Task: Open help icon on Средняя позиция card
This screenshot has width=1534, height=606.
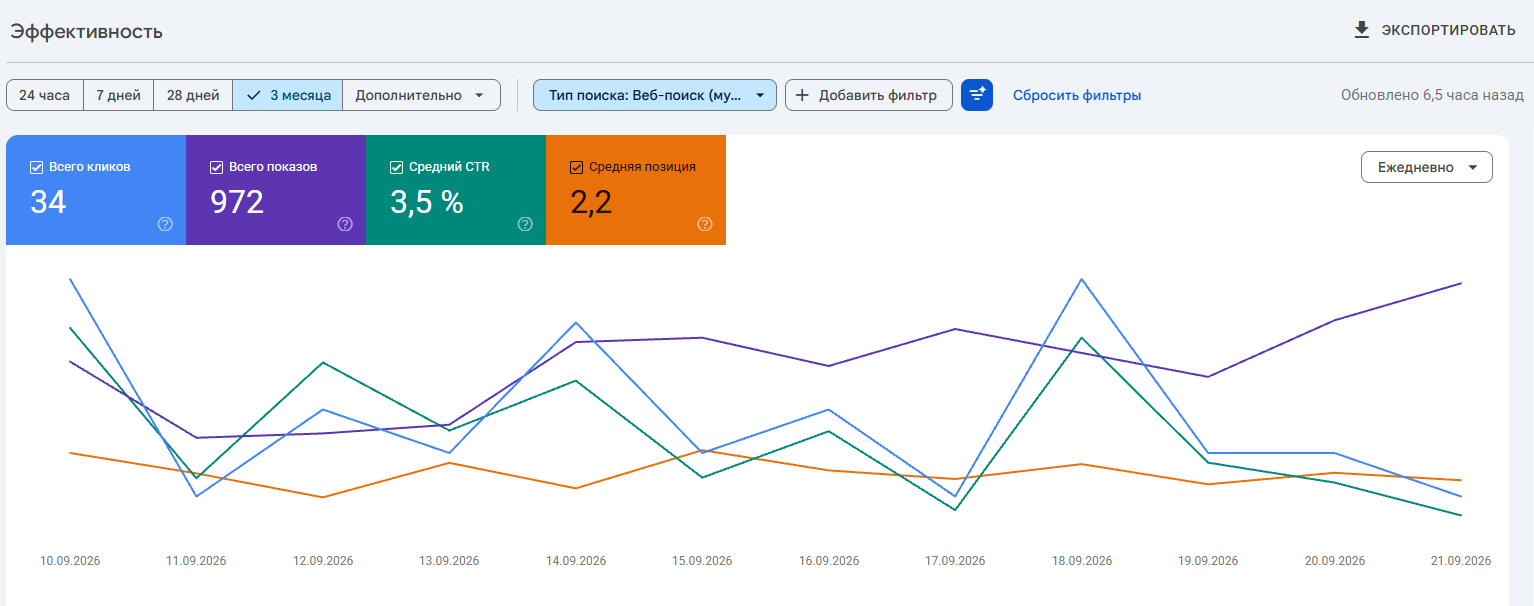Action: [x=705, y=224]
